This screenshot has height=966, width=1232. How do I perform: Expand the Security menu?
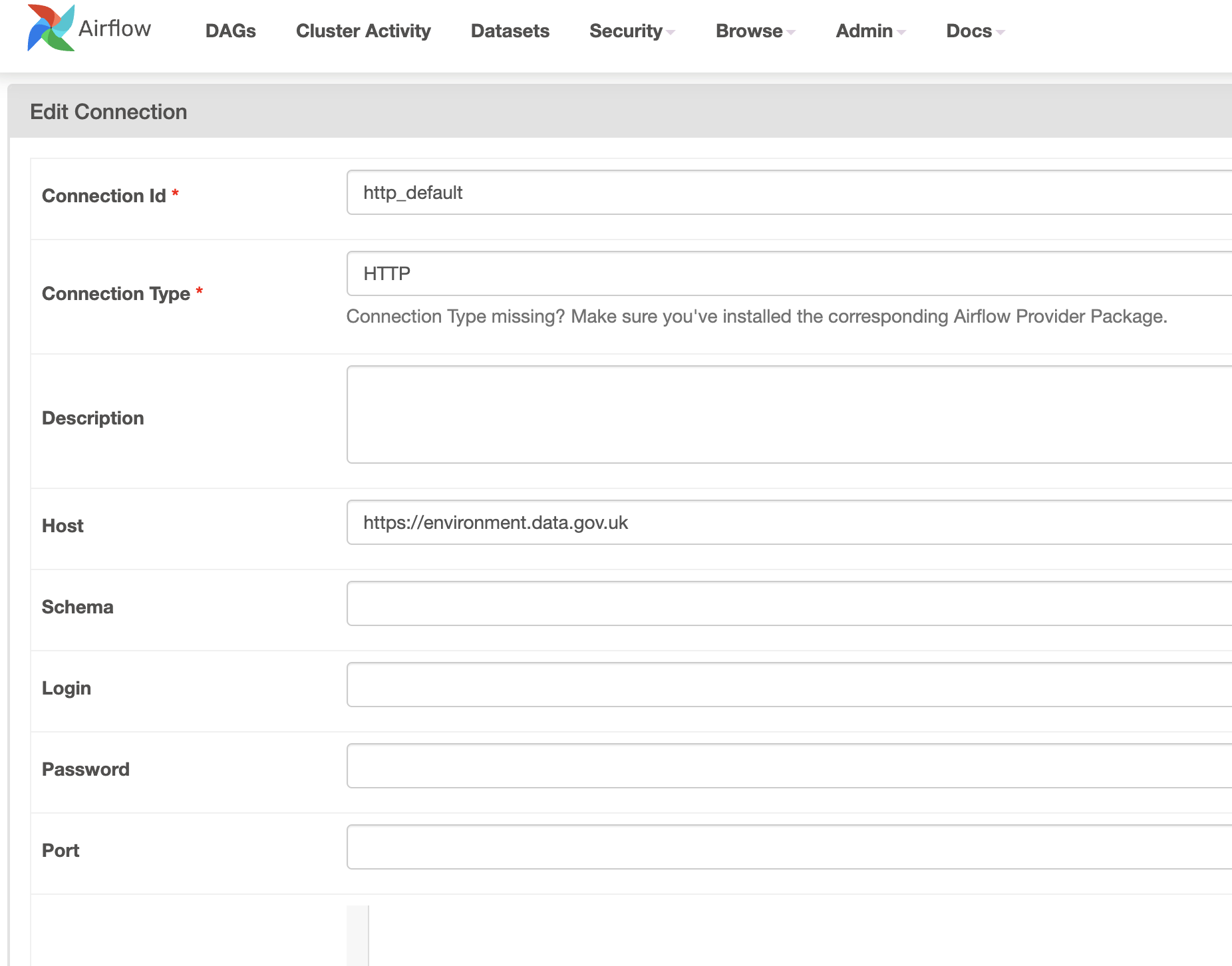click(632, 31)
